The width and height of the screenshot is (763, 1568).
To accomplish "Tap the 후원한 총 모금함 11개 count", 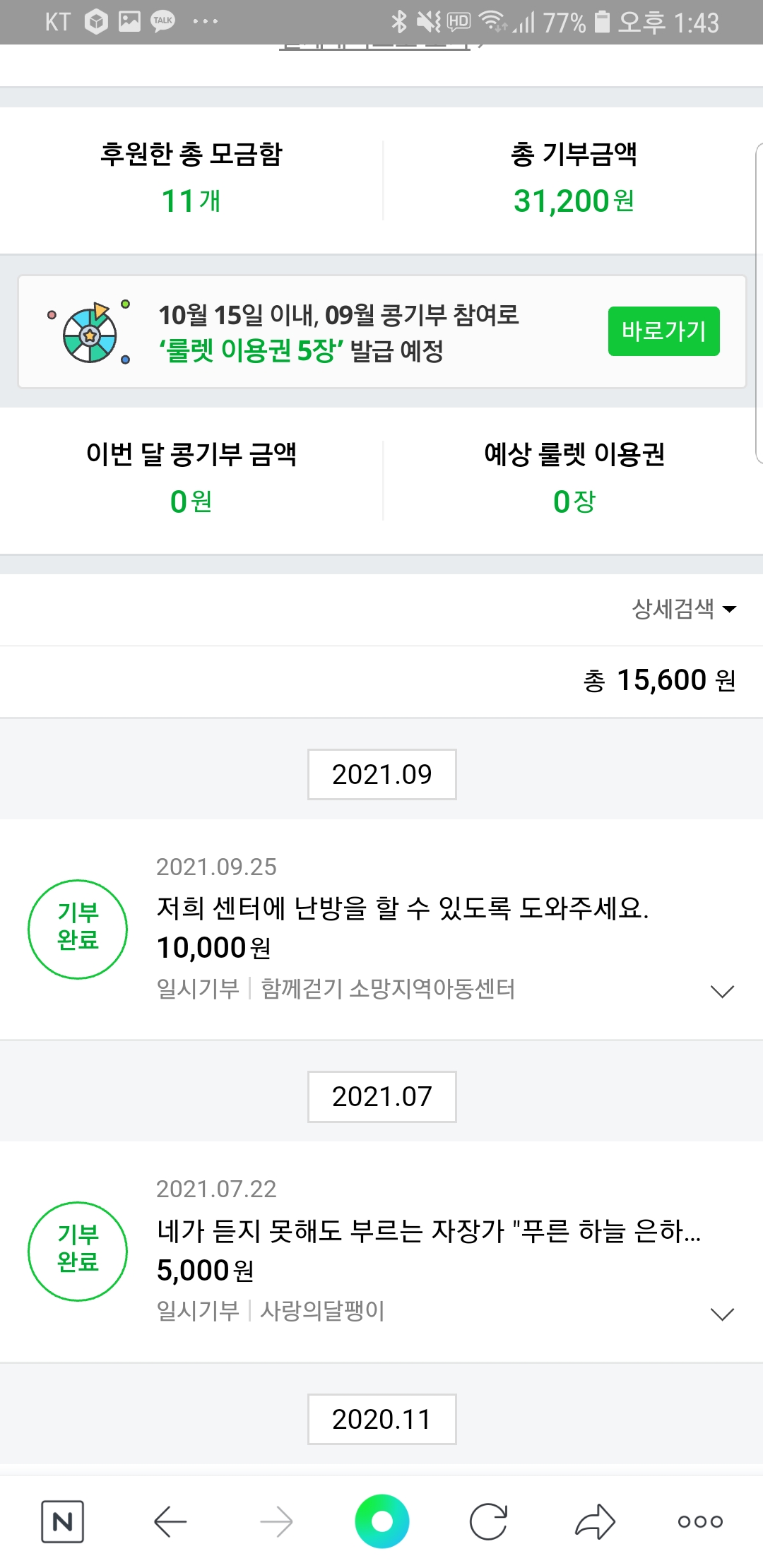I will click(x=191, y=201).
